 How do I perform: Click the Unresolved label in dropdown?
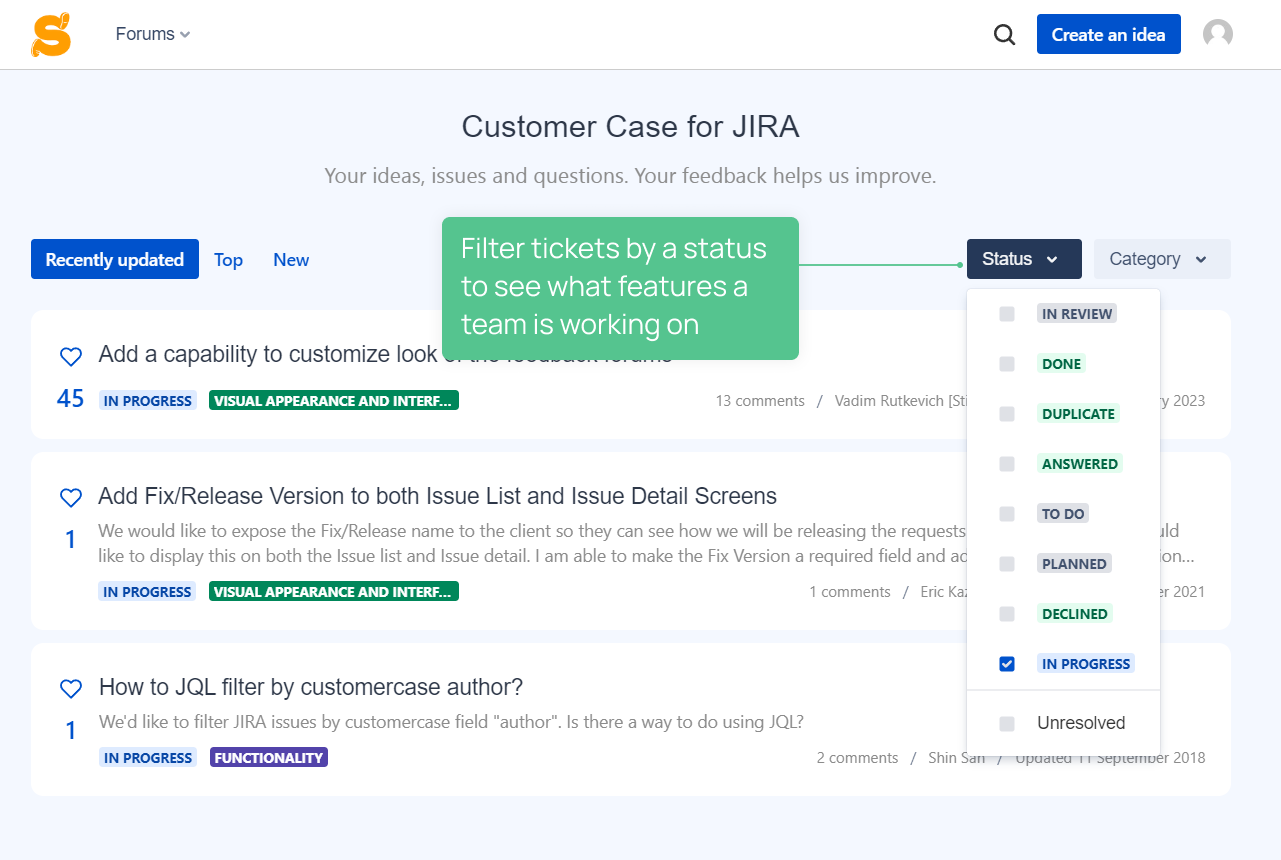1081,723
